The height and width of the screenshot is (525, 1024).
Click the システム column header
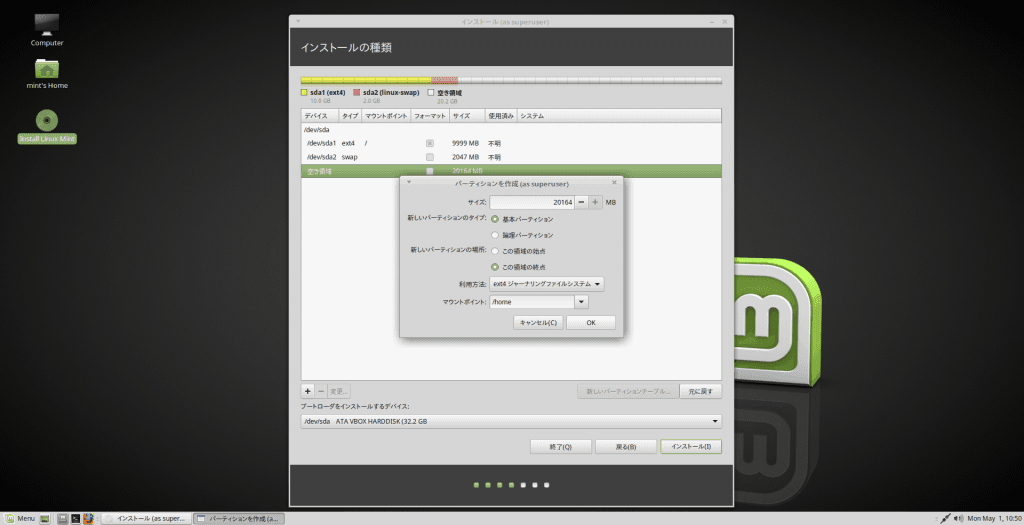[619, 116]
